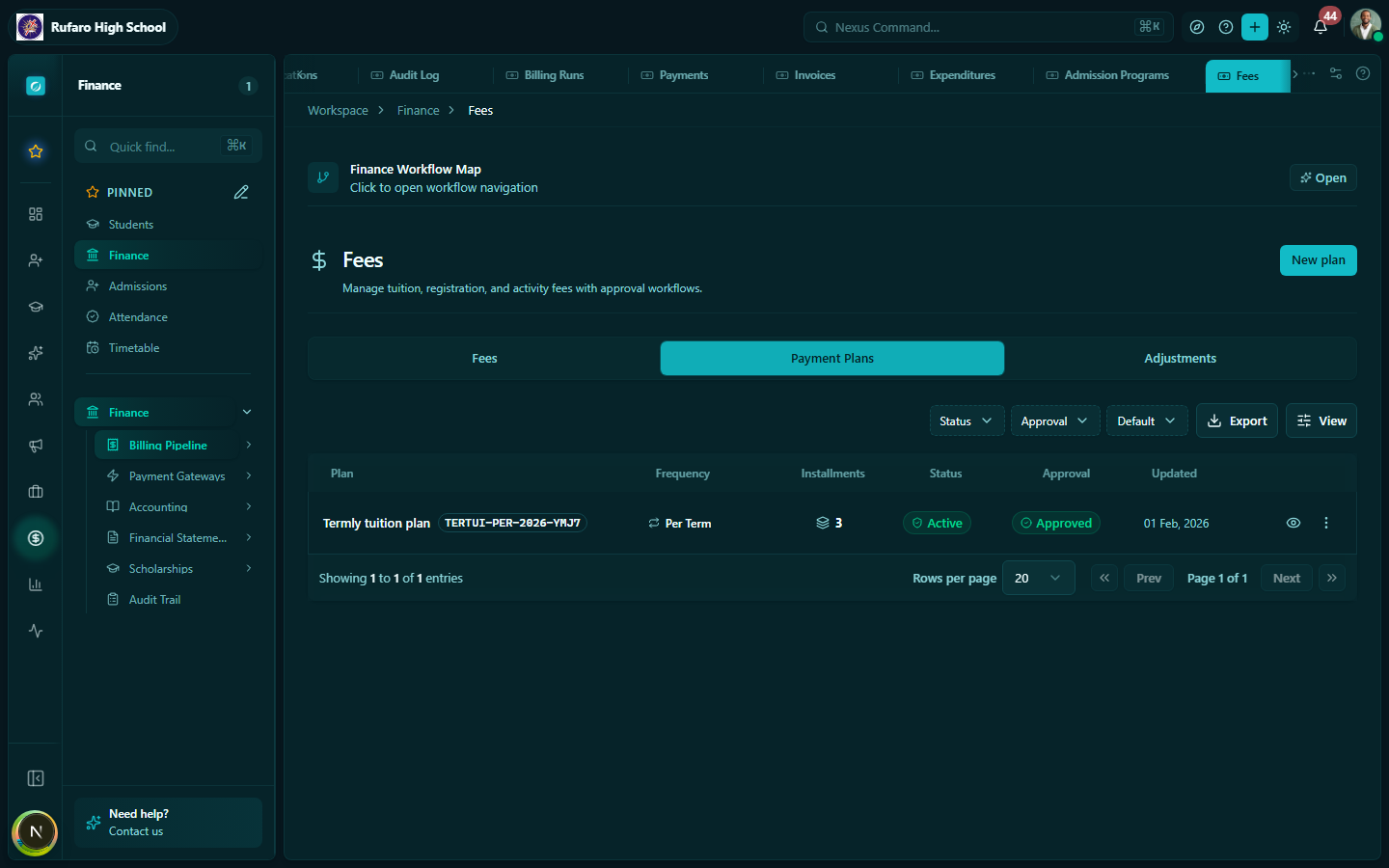The image size is (1389, 868).
Task: Open the dashboard grid icon in the rail
Action: pos(36,214)
